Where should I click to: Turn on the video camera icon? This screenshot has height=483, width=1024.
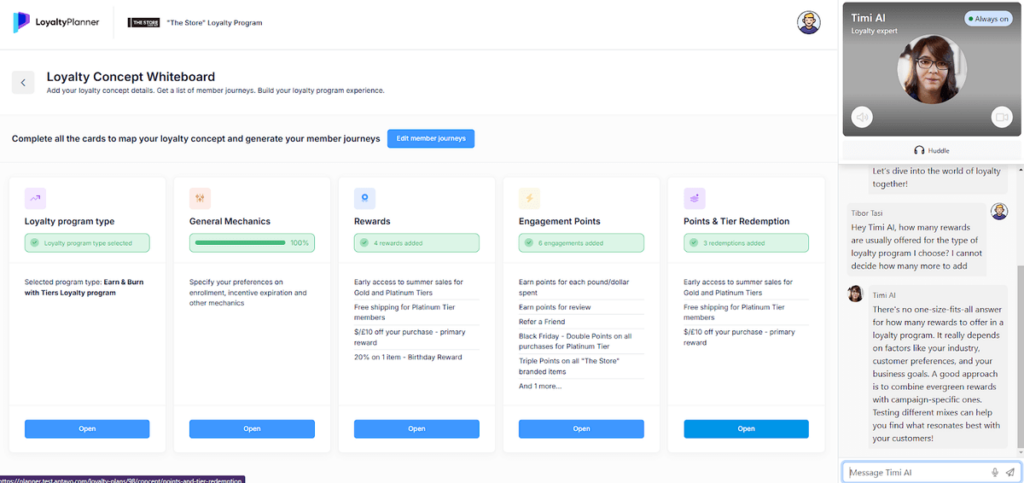pyautogui.click(x=1000, y=117)
